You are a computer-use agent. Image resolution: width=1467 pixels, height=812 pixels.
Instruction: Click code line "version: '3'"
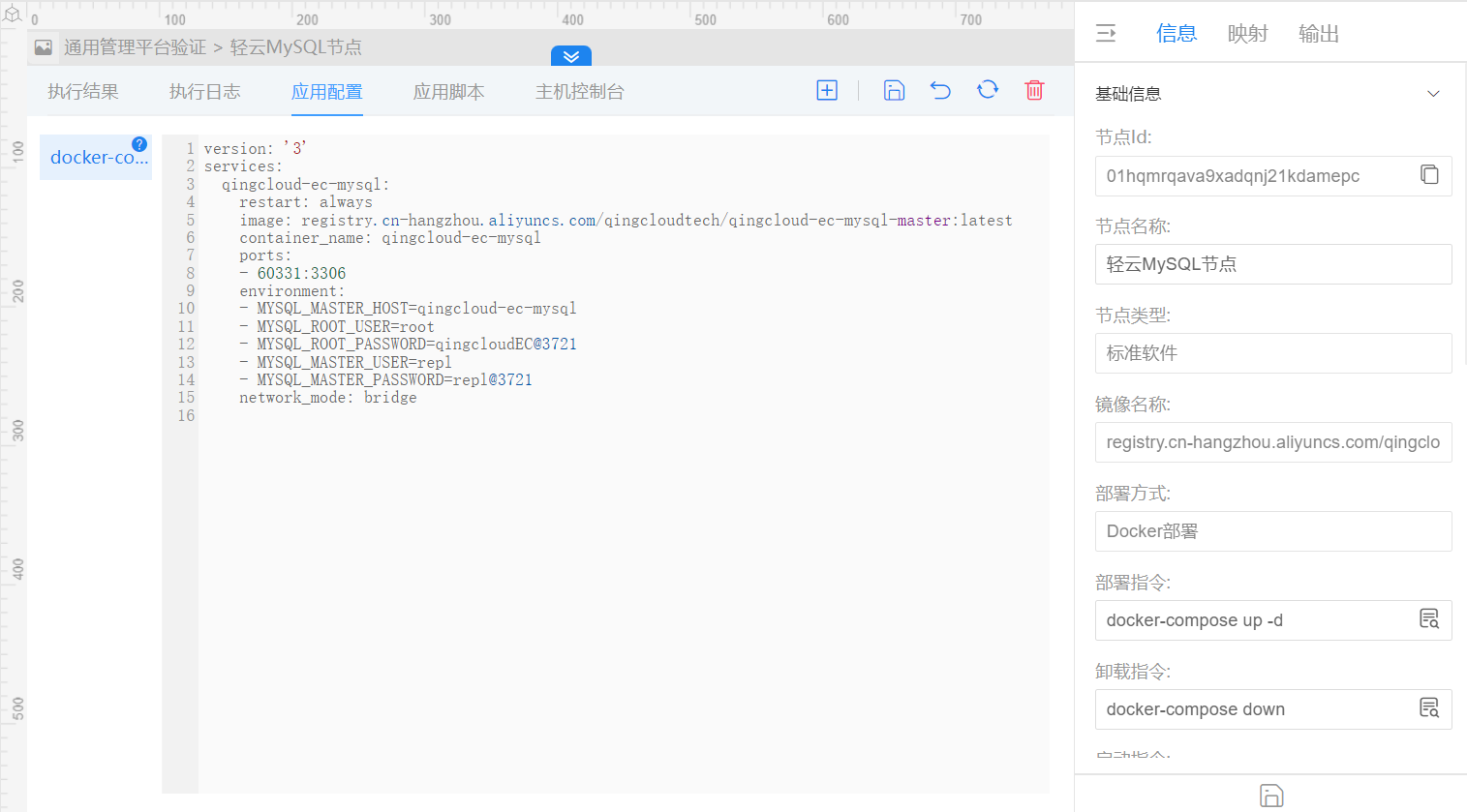pos(256,148)
